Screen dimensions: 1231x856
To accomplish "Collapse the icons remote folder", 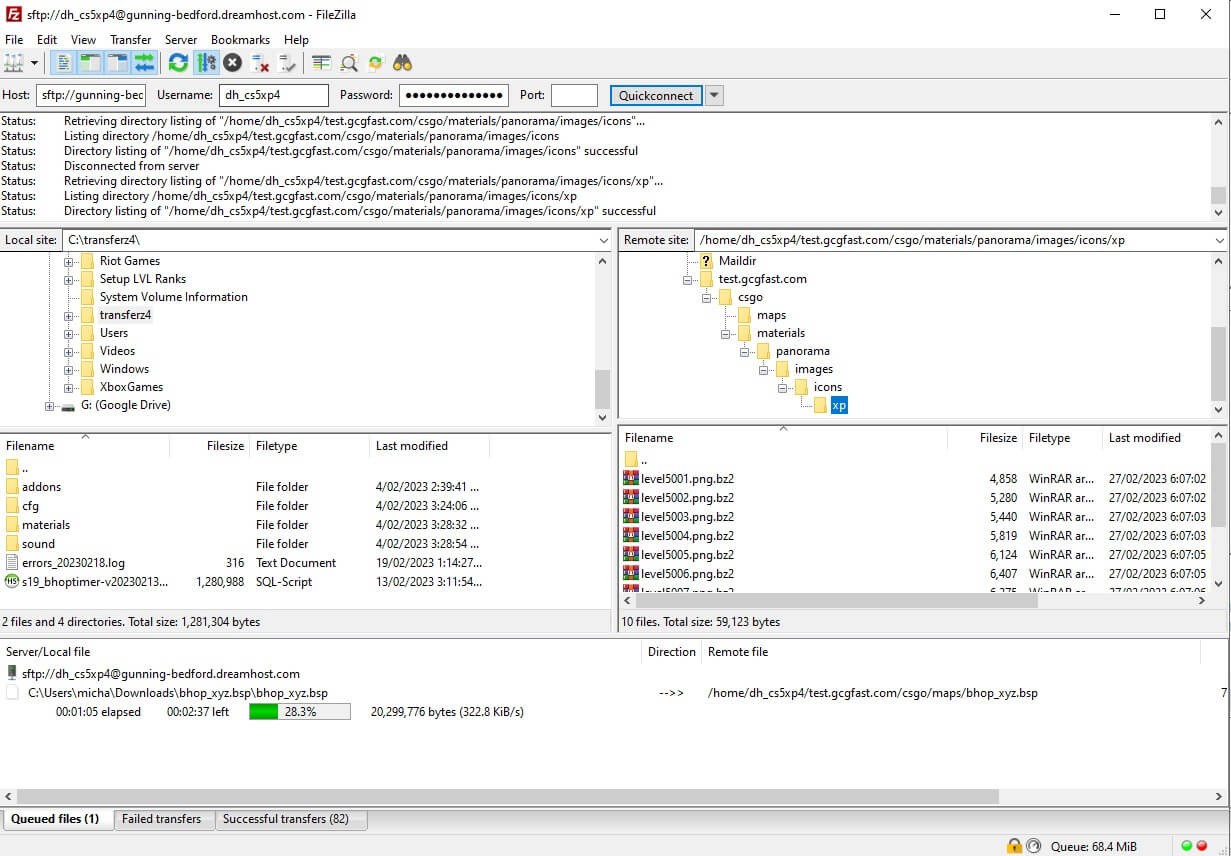I will pyautogui.click(x=783, y=387).
